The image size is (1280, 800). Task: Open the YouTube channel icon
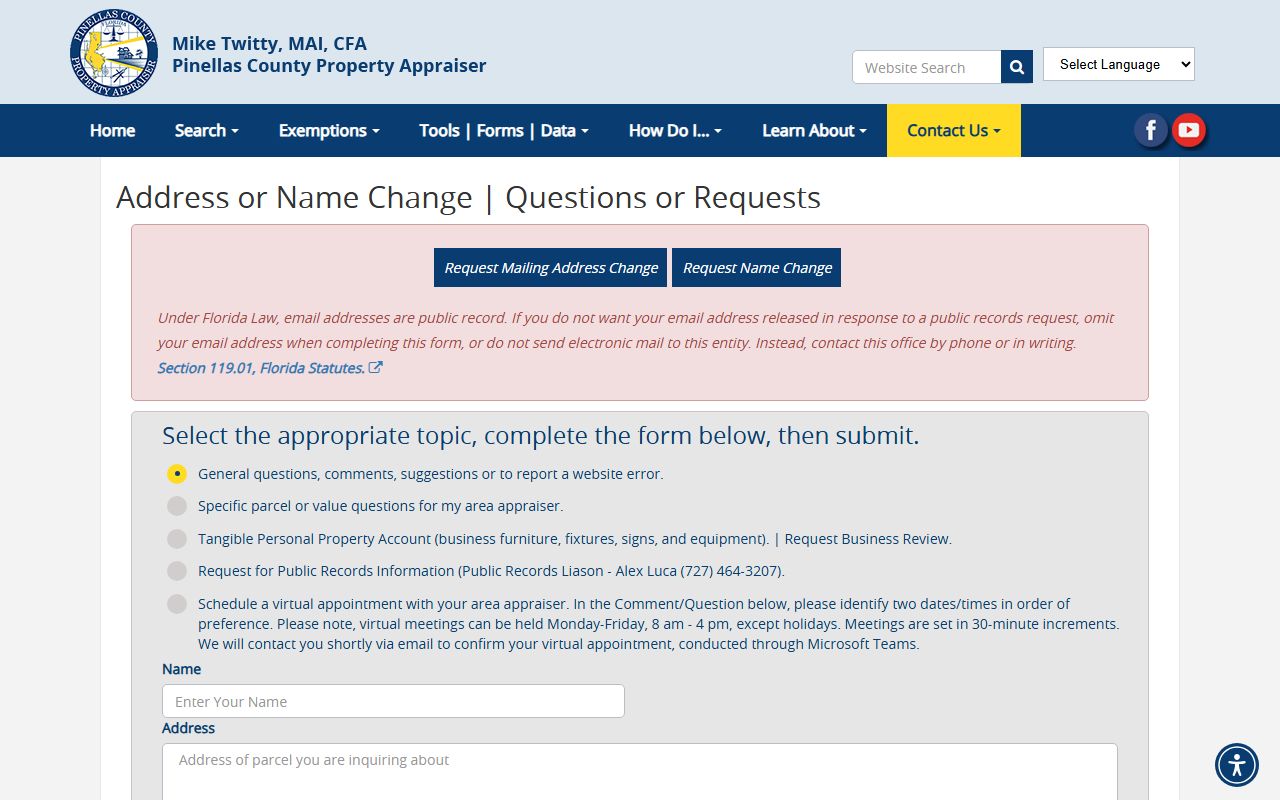(1188, 130)
